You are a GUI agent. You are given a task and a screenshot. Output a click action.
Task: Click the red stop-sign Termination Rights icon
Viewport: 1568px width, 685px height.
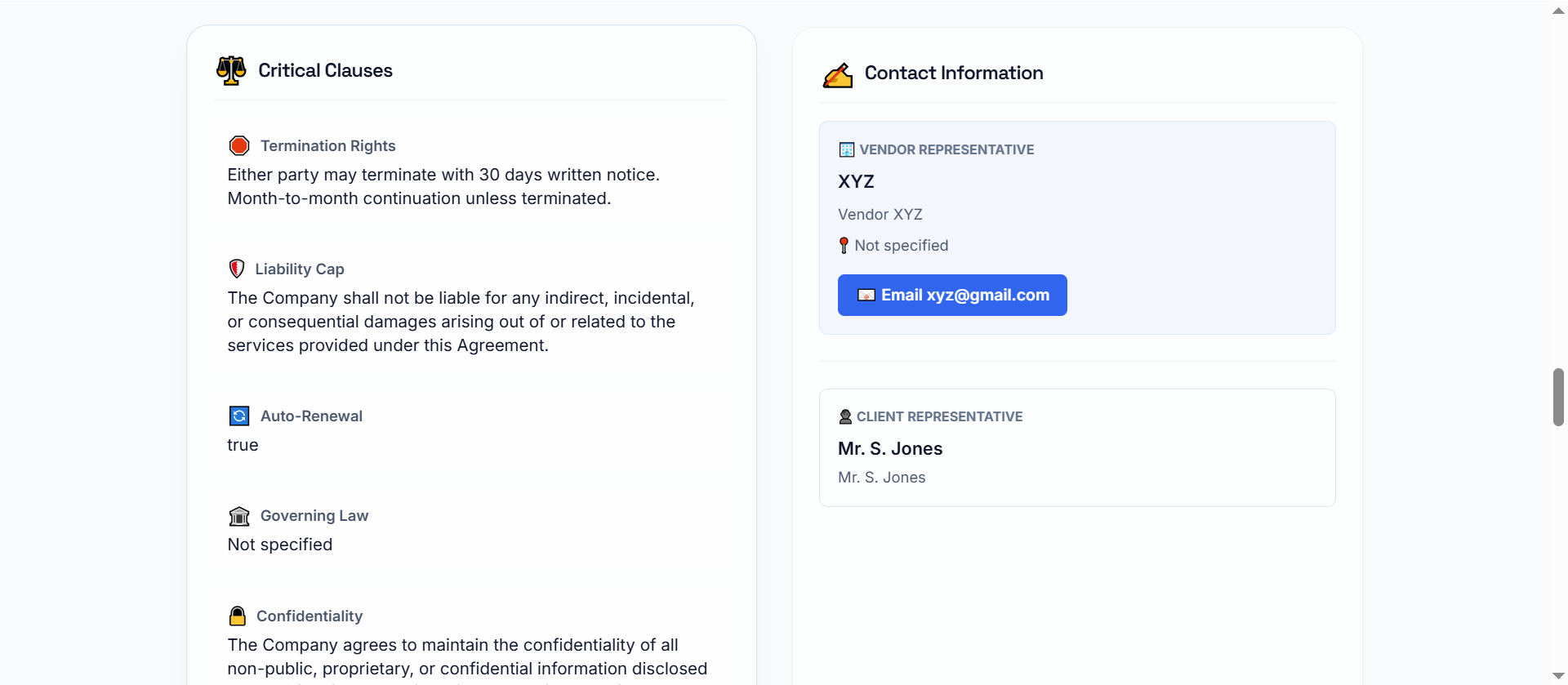point(239,145)
